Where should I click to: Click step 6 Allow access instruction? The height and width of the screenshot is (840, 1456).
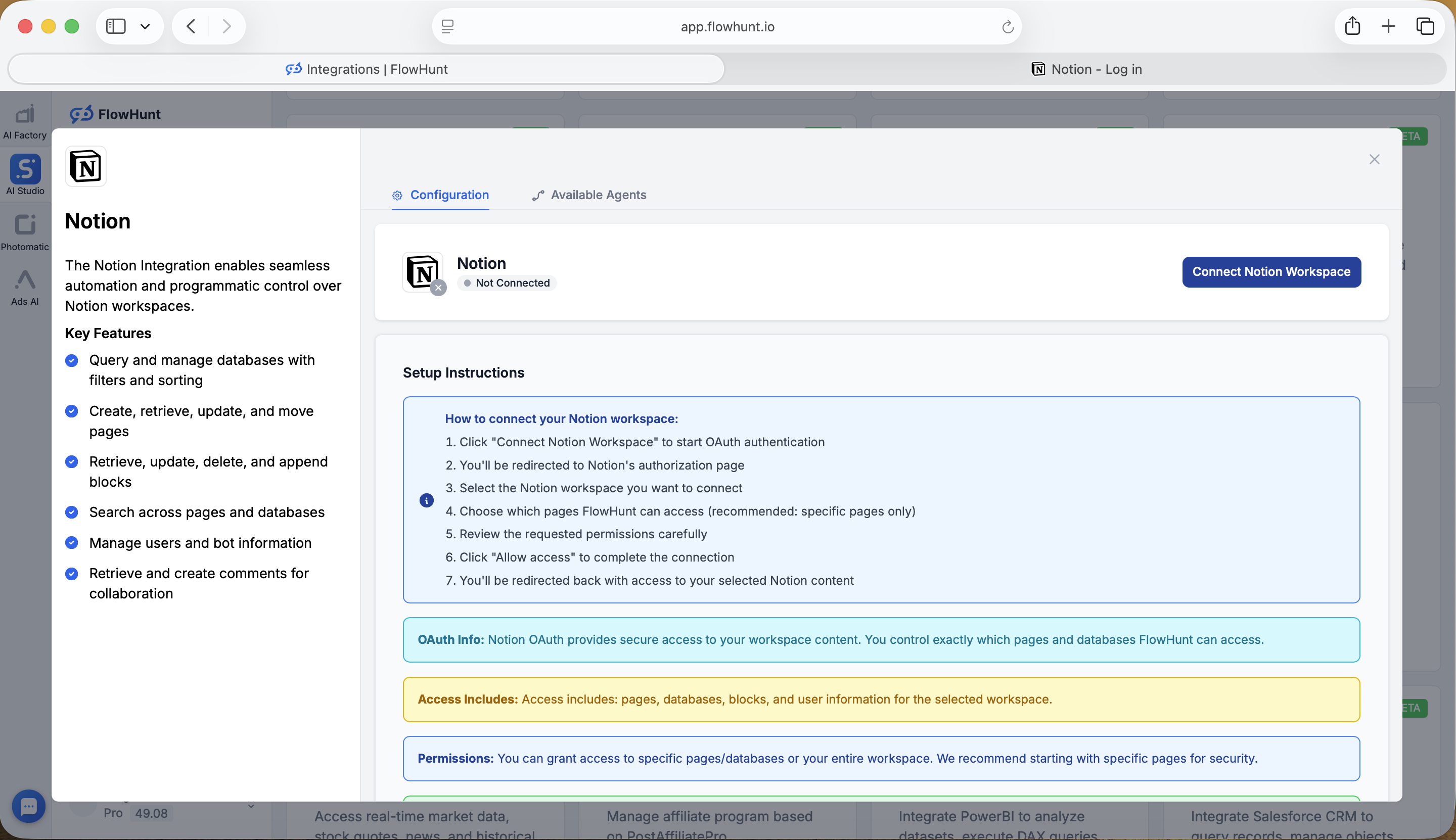click(x=590, y=557)
